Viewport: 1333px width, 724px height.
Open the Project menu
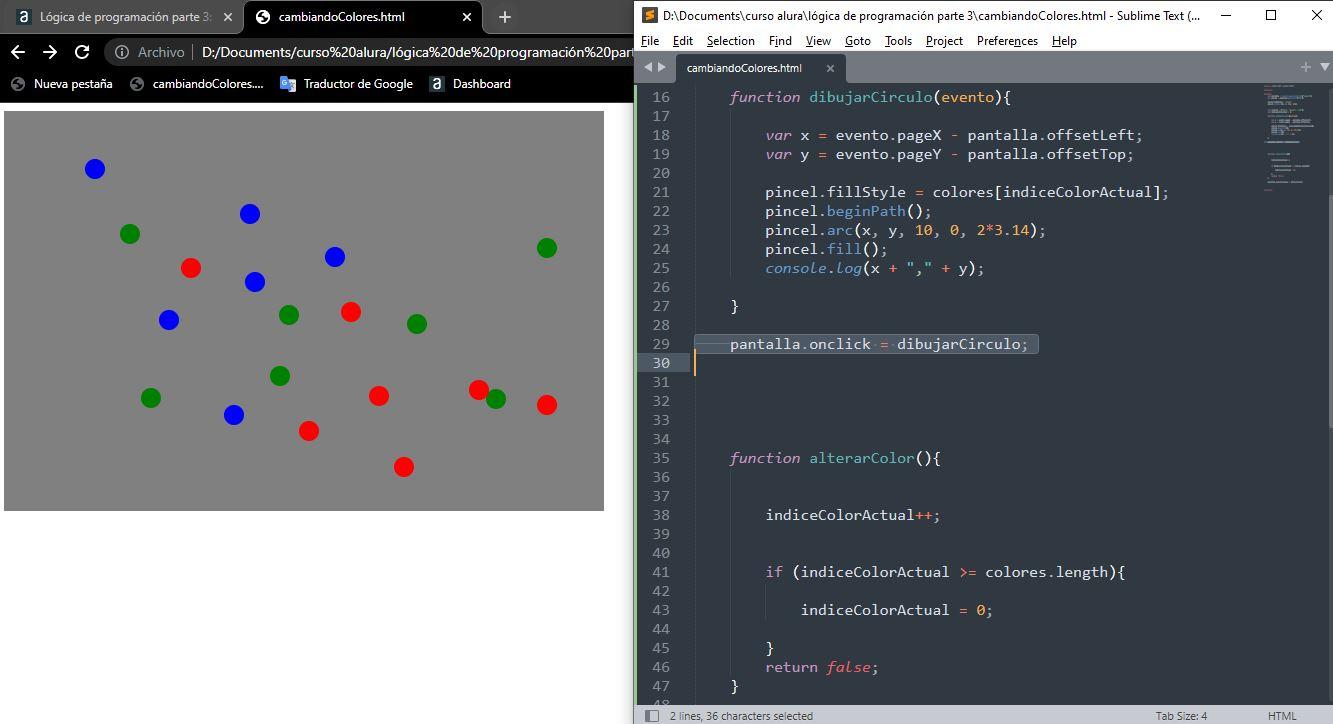[944, 41]
